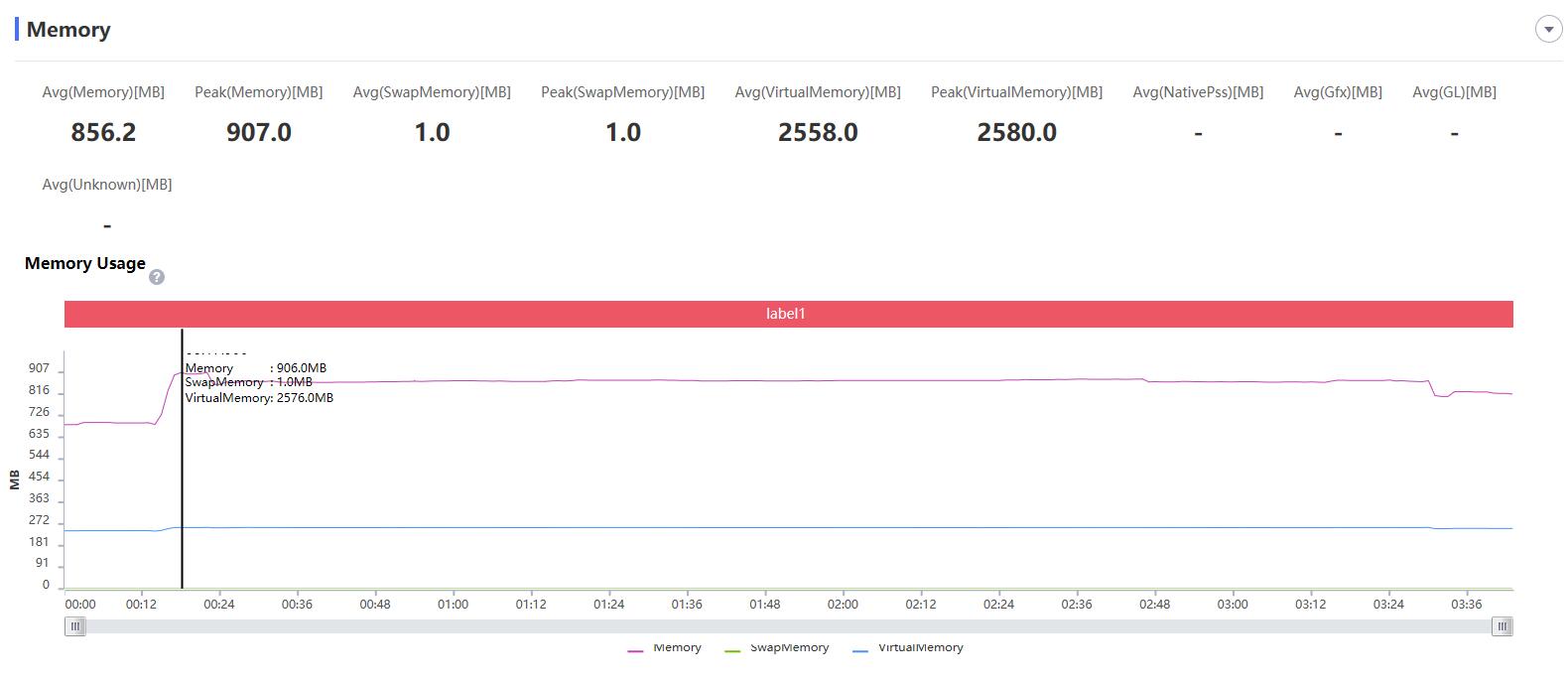Click the middle of the range slider track

789,626
